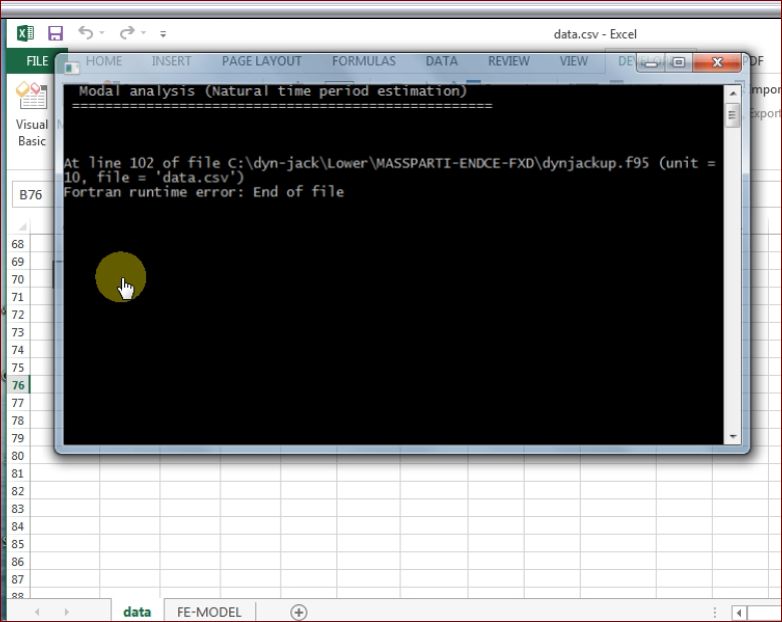This screenshot has height=622, width=782.
Task: Switch to the FE-MODEL sheet tab
Action: tap(209, 612)
